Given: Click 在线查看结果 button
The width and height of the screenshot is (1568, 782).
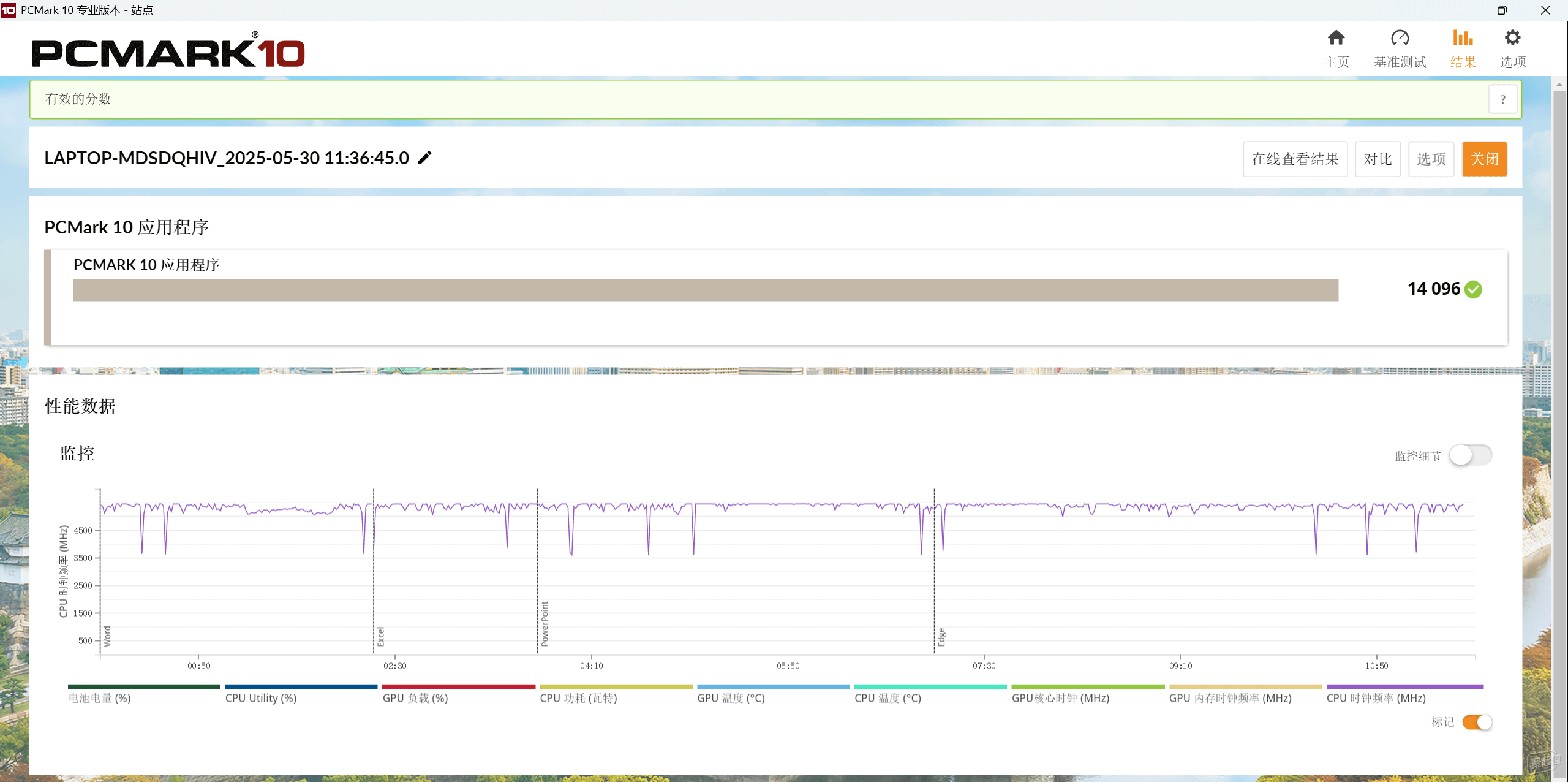Looking at the screenshot, I should pos(1295,159).
